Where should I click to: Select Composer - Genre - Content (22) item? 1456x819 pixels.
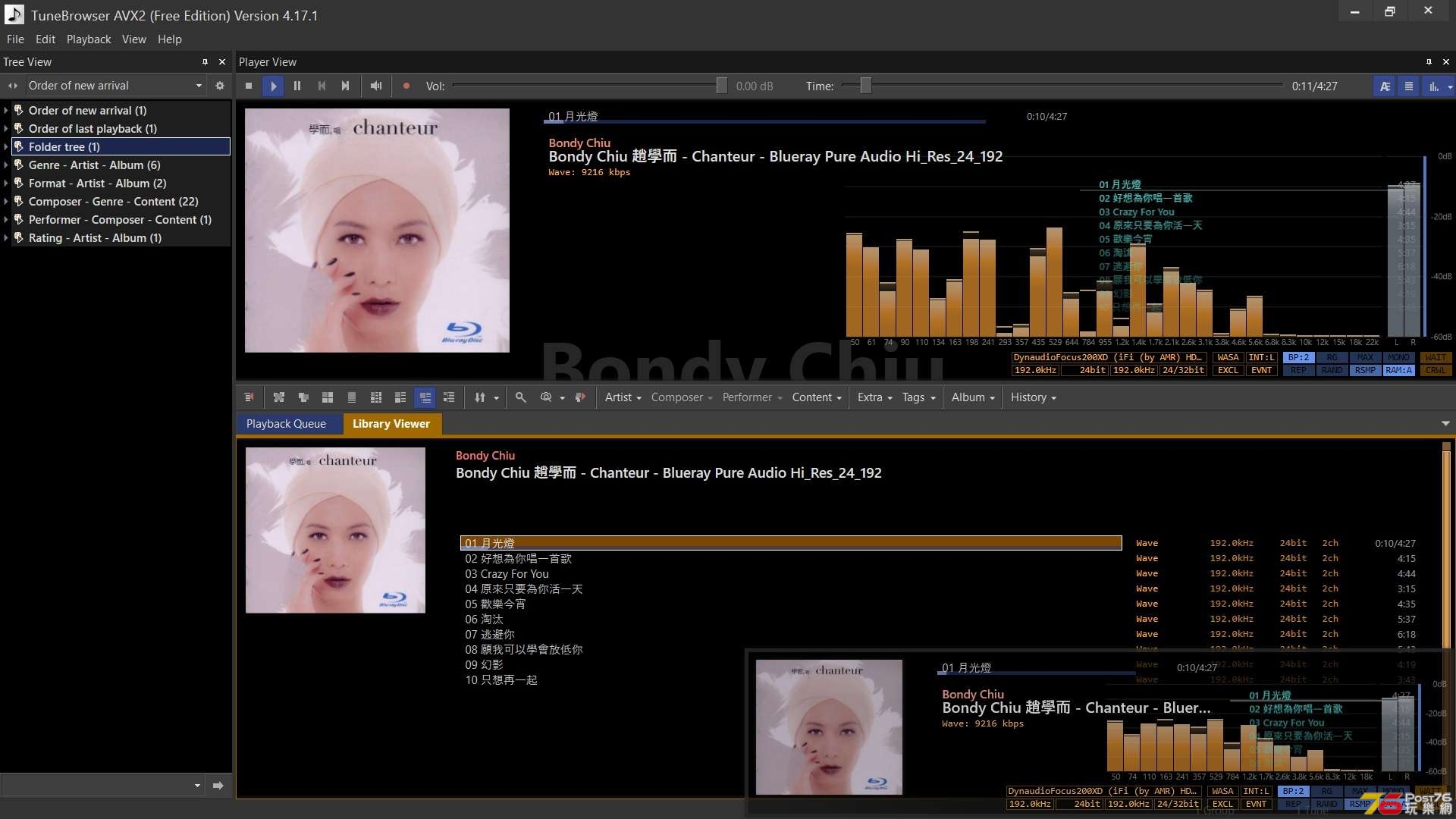(114, 202)
